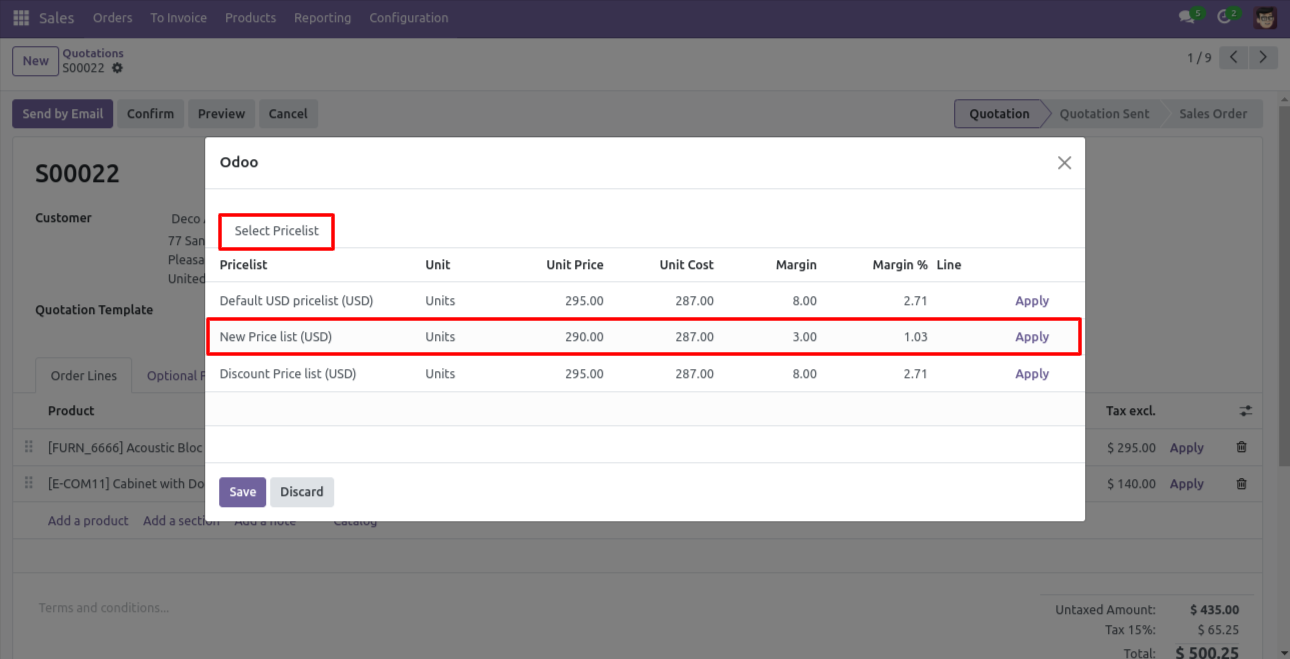Select the Quotation Sent status stage
Image resolution: width=1290 pixels, height=659 pixels.
[x=1104, y=114]
